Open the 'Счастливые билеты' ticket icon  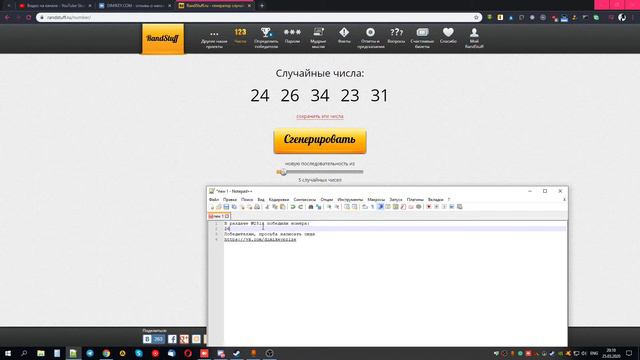click(x=422, y=32)
